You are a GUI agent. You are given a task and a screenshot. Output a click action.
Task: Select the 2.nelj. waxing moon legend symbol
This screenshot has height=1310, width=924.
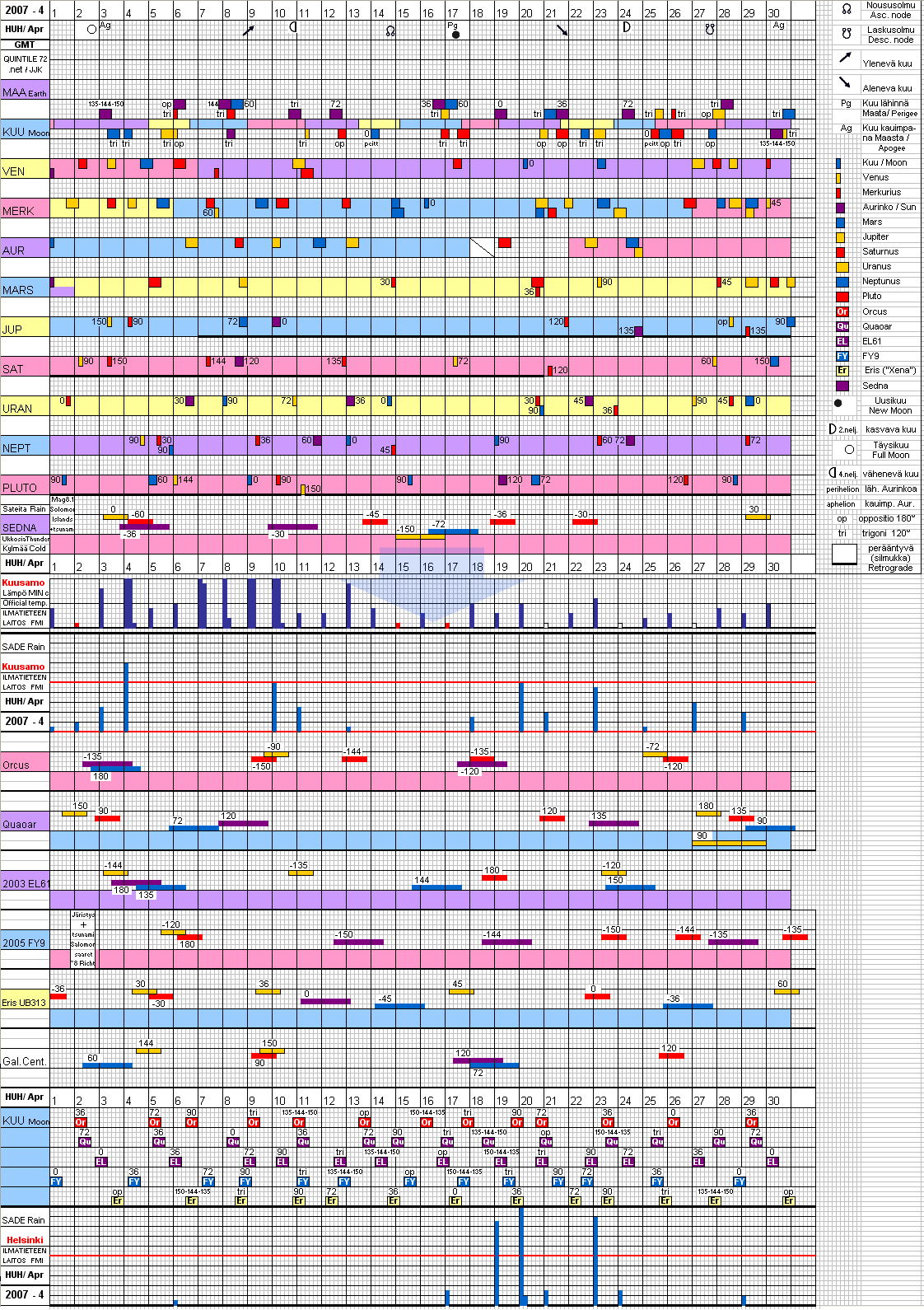click(x=833, y=429)
